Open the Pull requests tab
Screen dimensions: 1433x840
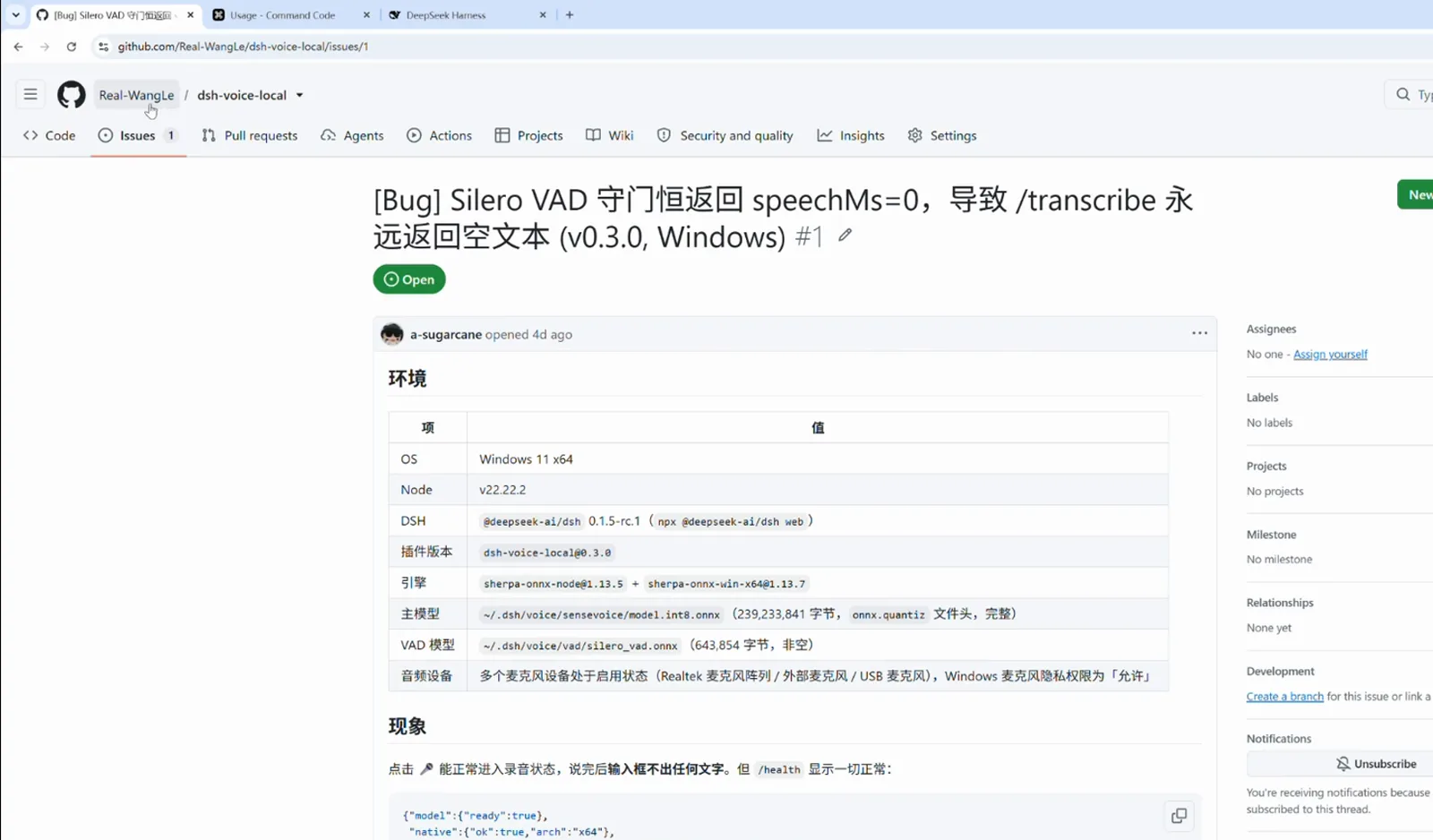pyautogui.click(x=250, y=135)
